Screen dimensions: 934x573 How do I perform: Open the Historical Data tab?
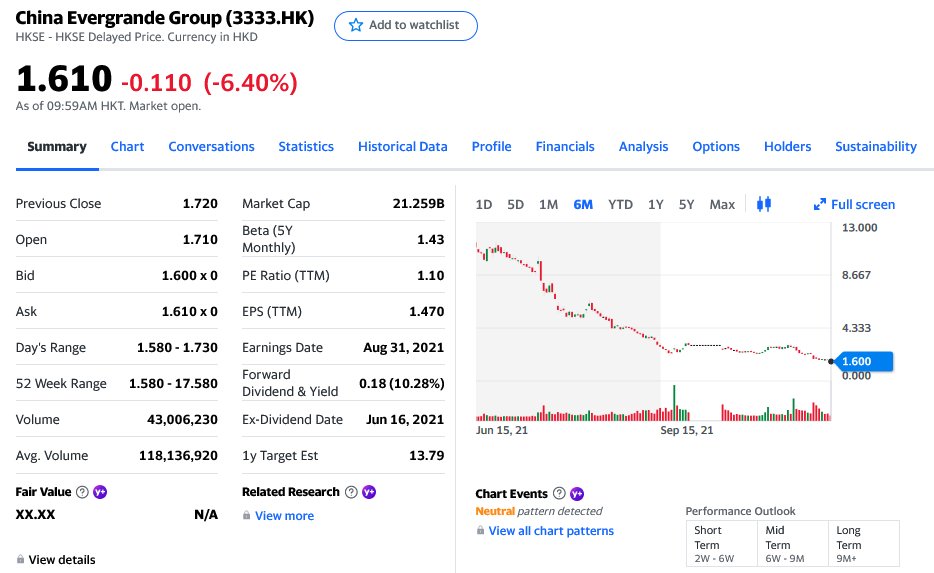pos(403,147)
